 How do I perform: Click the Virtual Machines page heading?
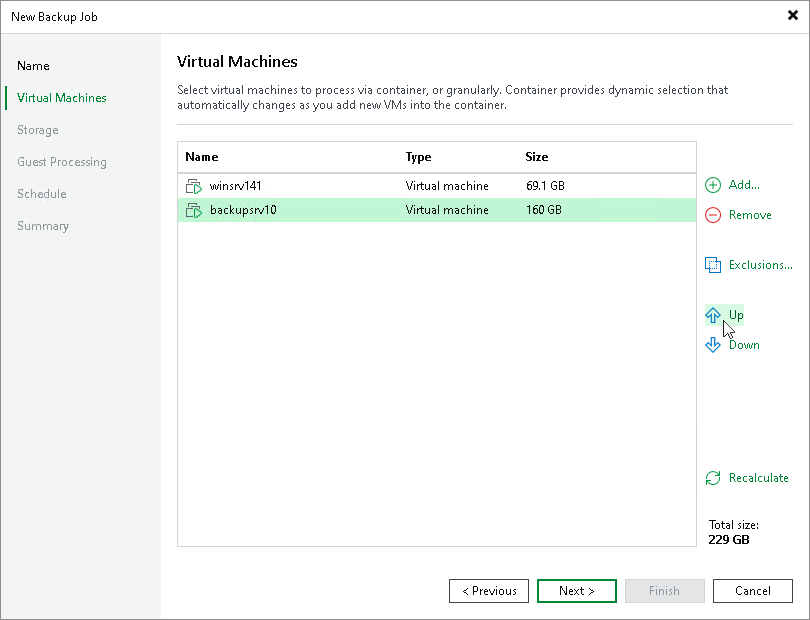pos(237,61)
